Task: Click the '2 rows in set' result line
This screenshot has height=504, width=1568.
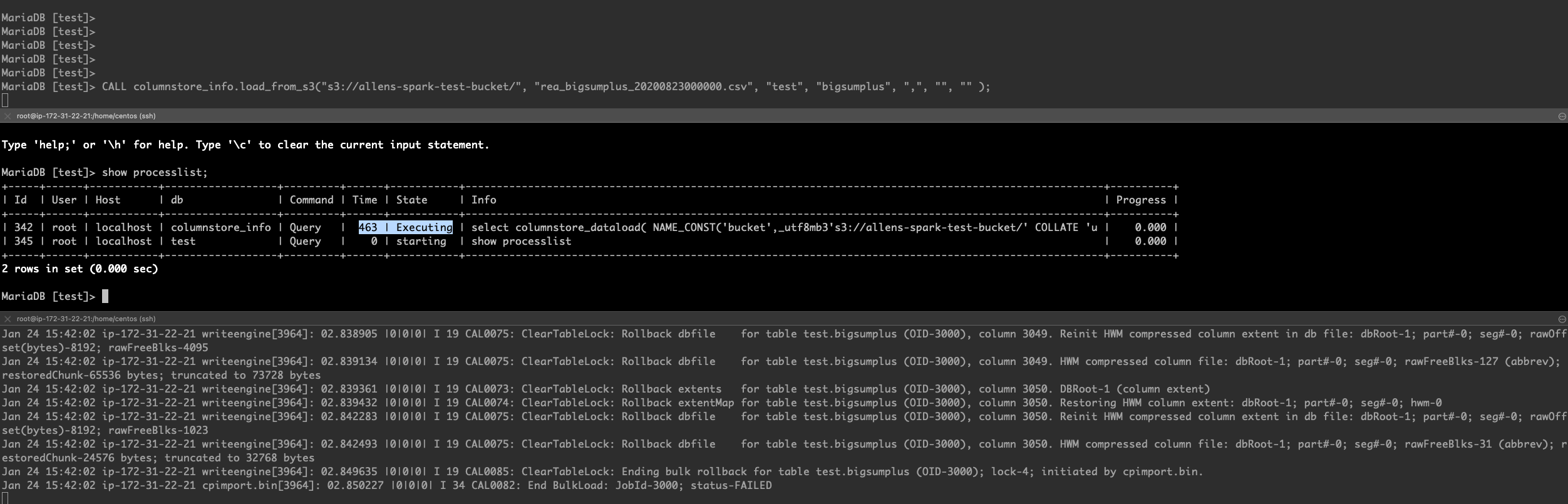Action: click(x=80, y=269)
